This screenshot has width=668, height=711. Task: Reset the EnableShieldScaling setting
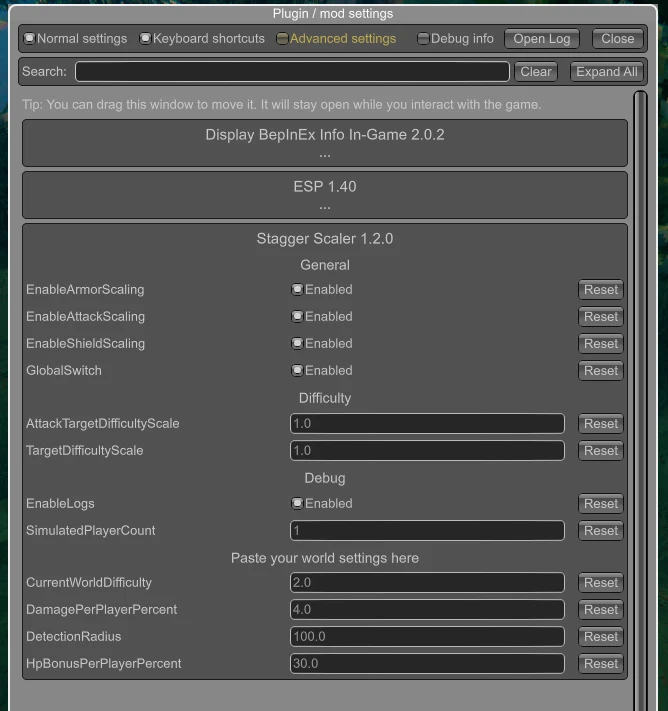click(x=600, y=344)
